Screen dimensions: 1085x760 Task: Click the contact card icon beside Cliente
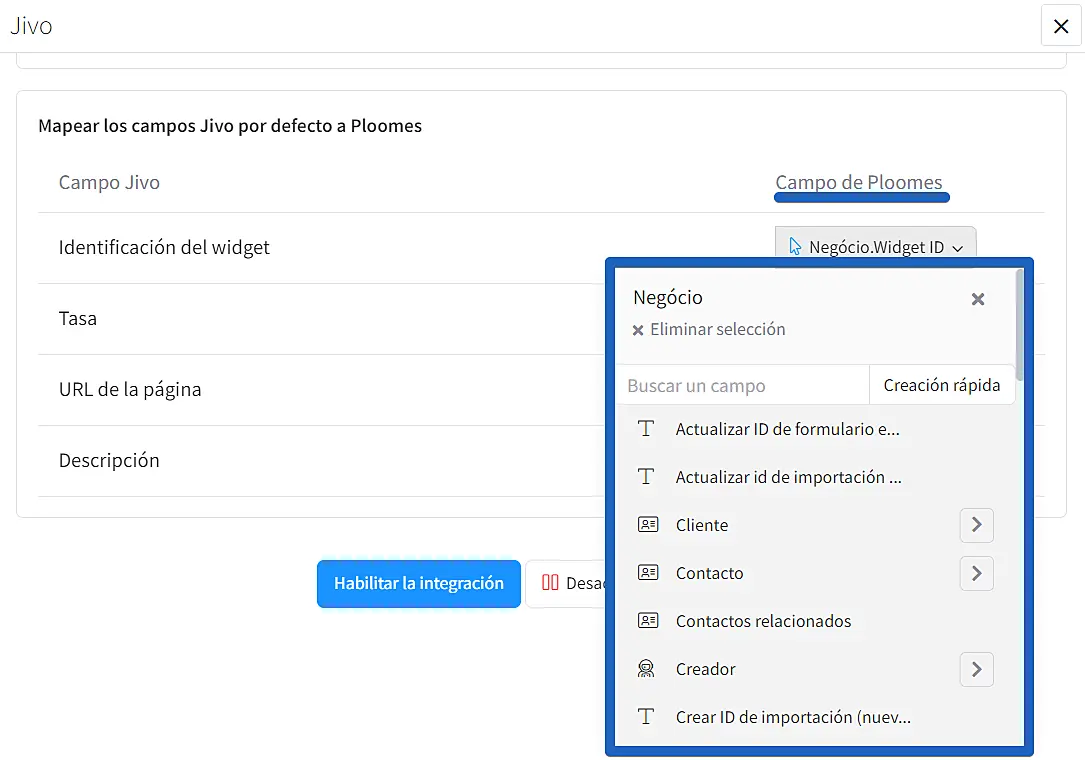647,525
